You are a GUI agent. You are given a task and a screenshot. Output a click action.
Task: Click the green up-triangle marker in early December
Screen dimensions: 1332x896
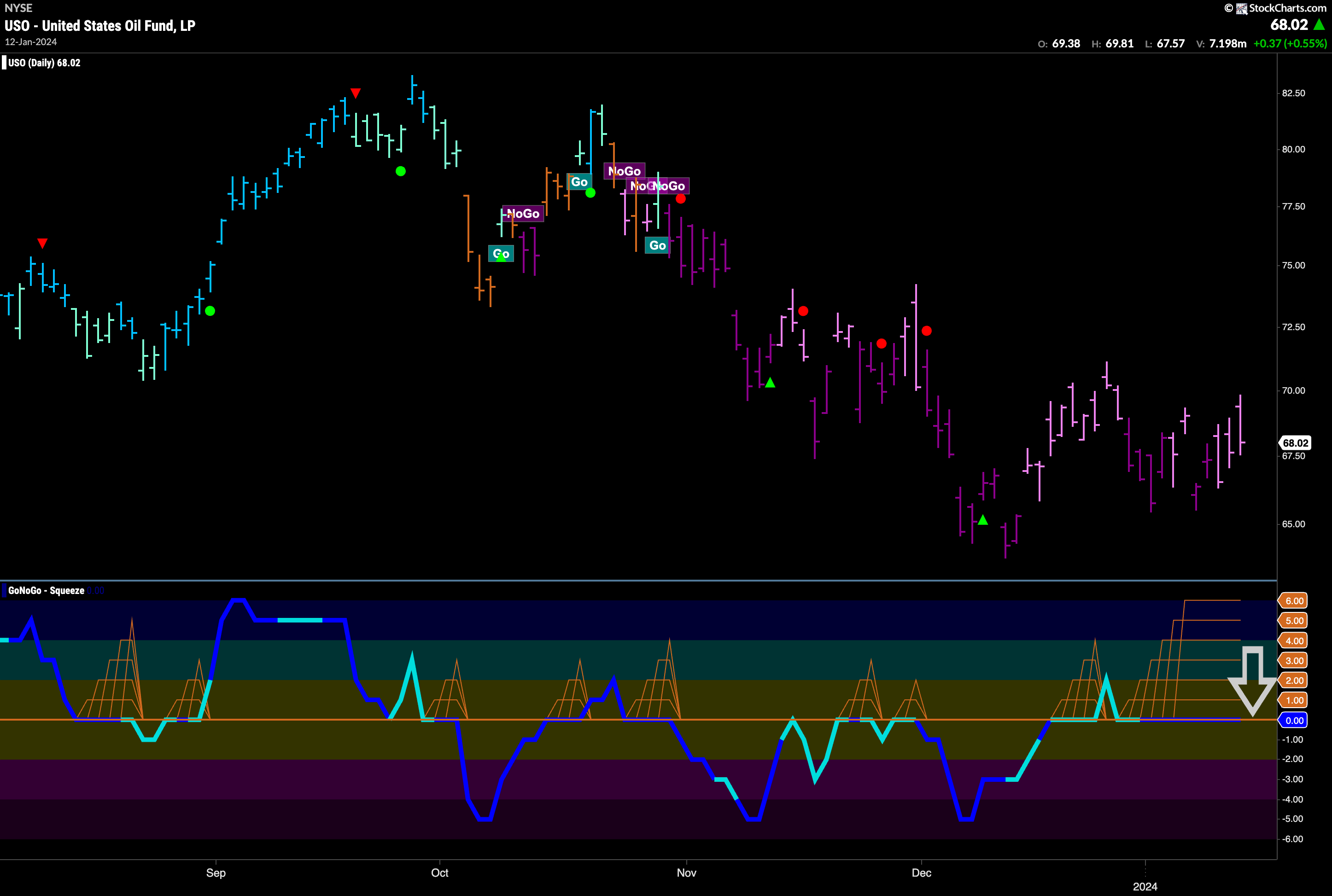983,519
